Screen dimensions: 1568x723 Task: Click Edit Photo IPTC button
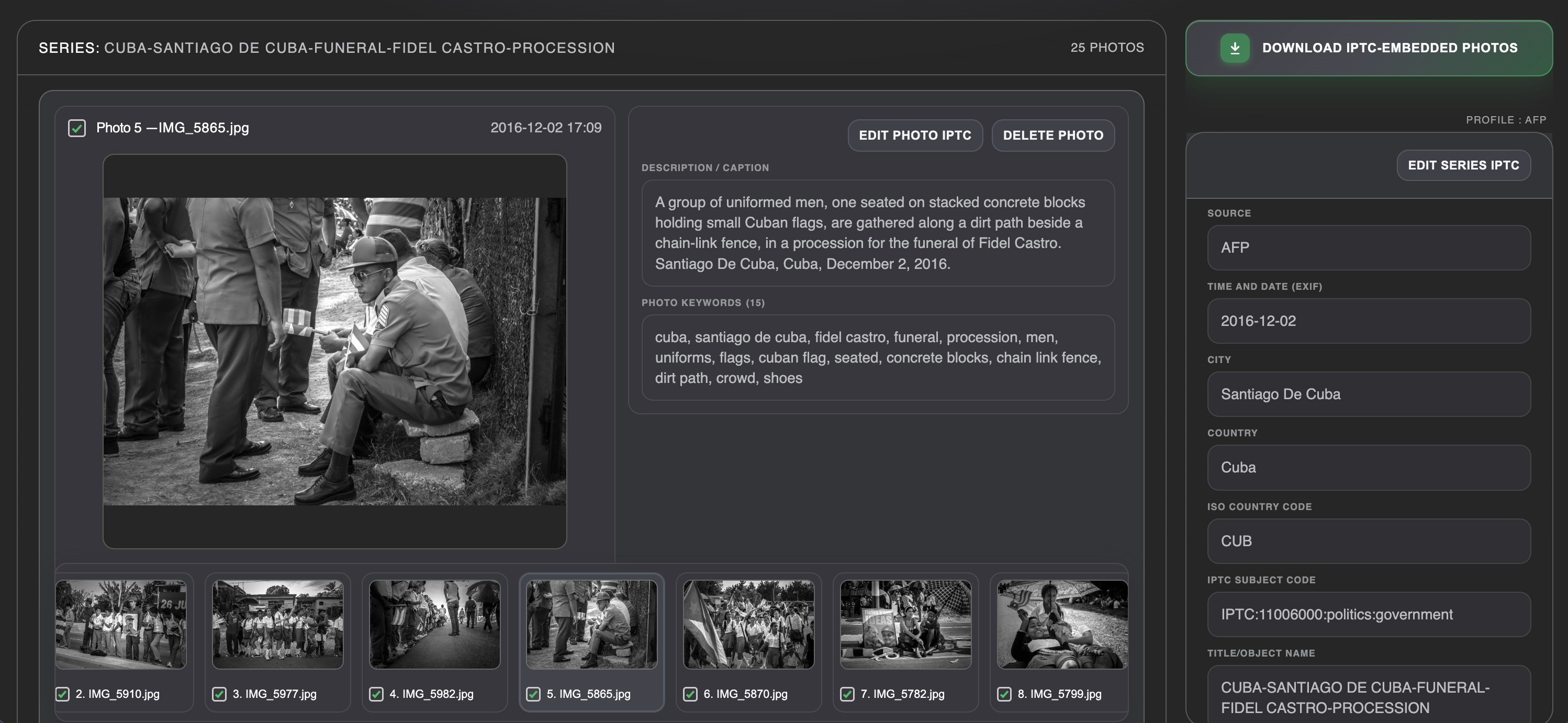(915, 135)
